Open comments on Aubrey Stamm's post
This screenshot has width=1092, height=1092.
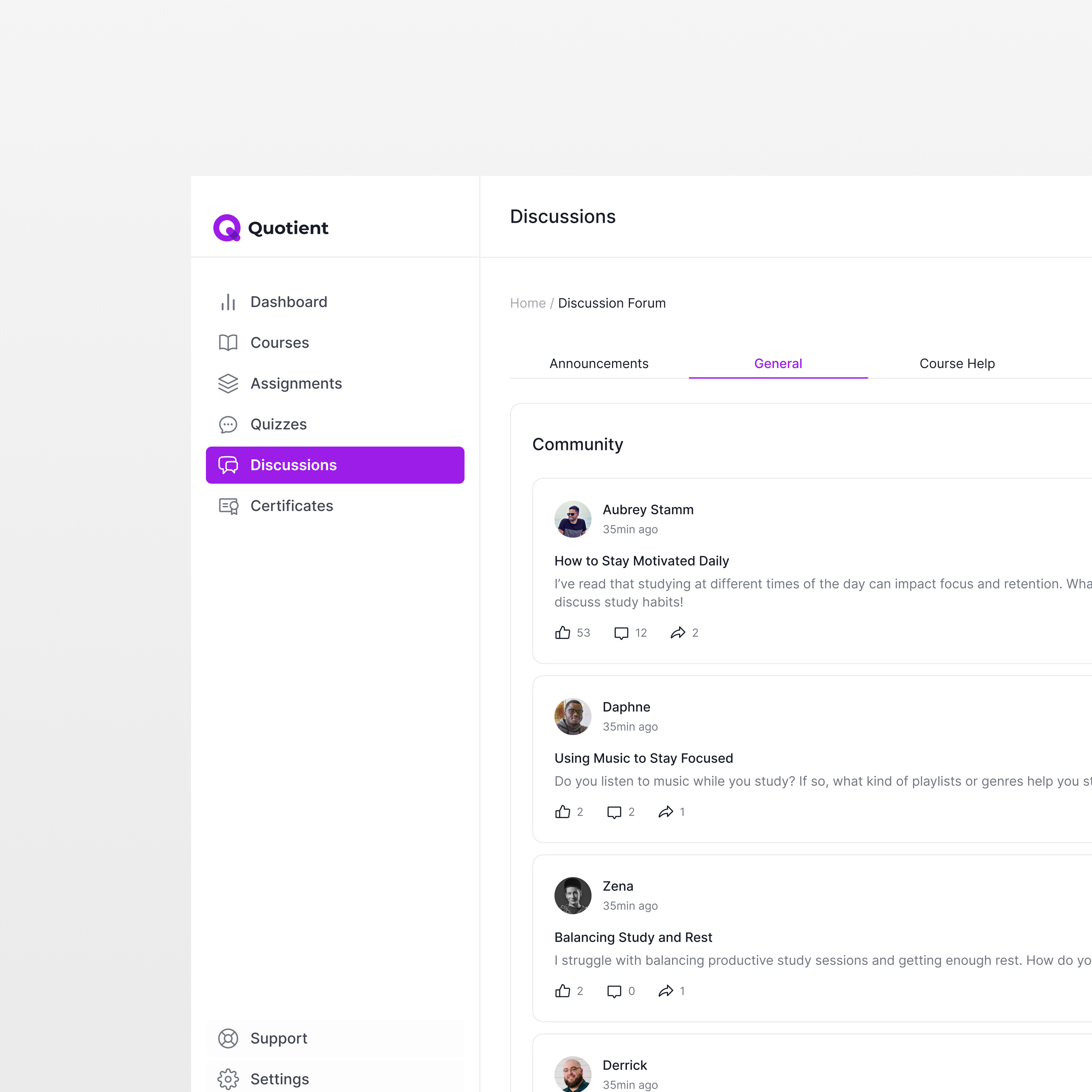point(621,633)
